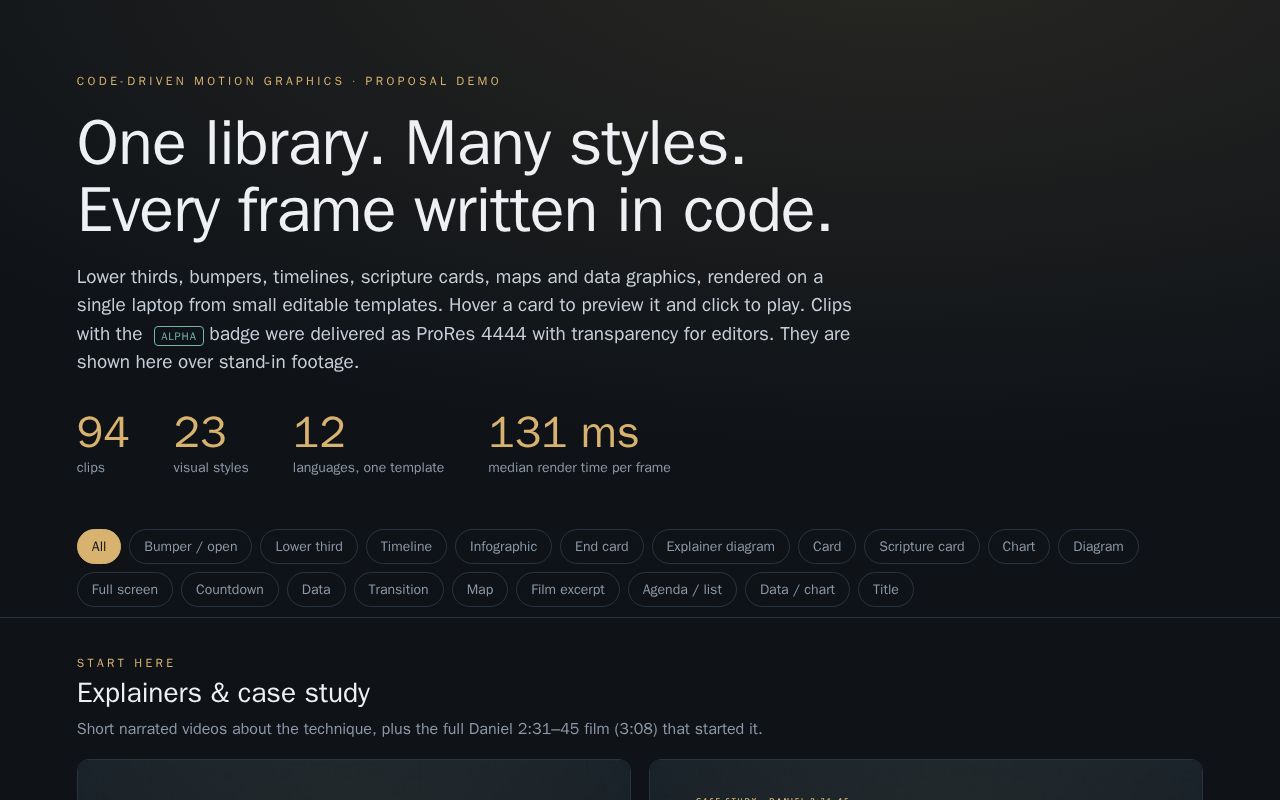The image size is (1280, 800).
Task: Select the Chart filter pill
Action: tap(1019, 546)
